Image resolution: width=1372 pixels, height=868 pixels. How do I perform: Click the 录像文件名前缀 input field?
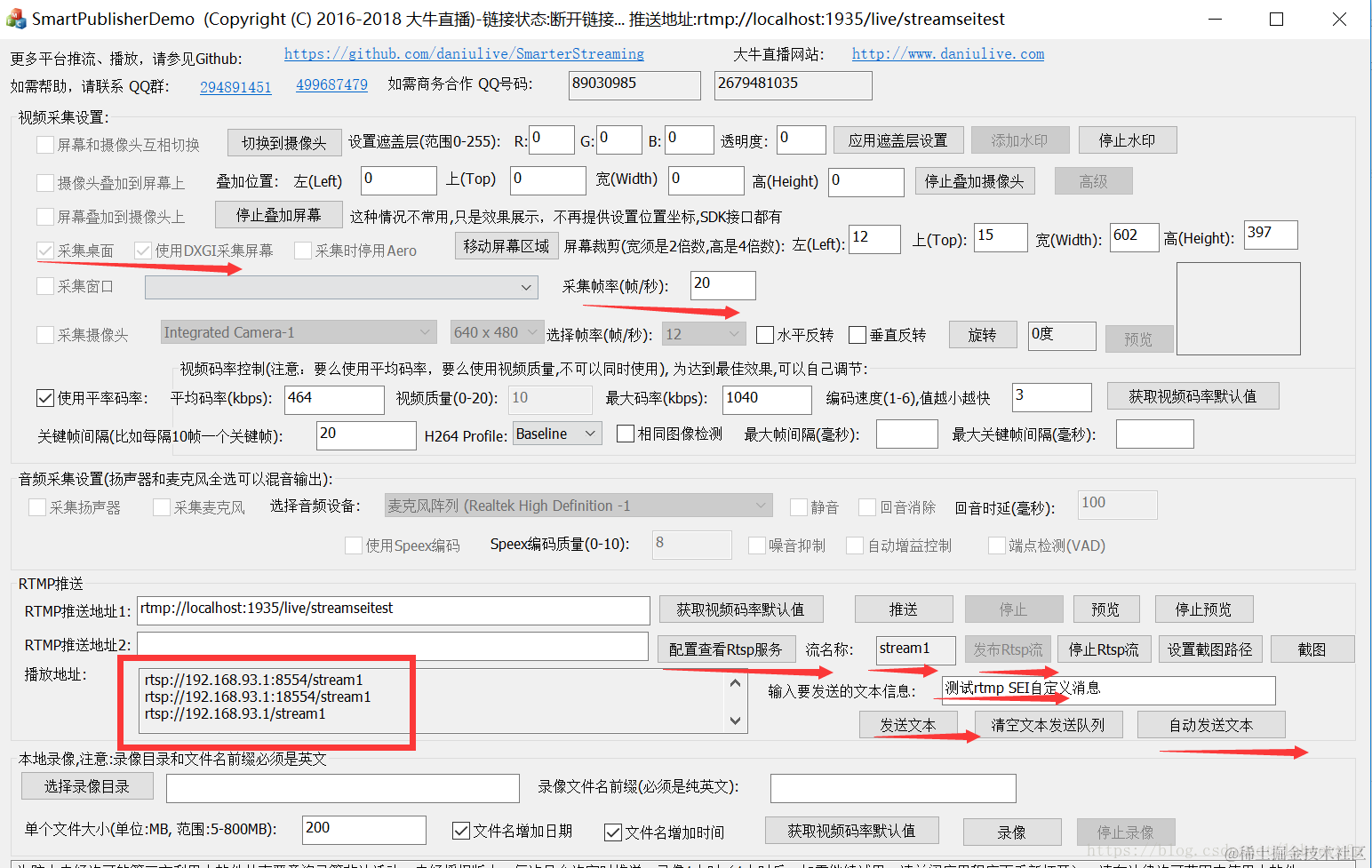pos(893,788)
